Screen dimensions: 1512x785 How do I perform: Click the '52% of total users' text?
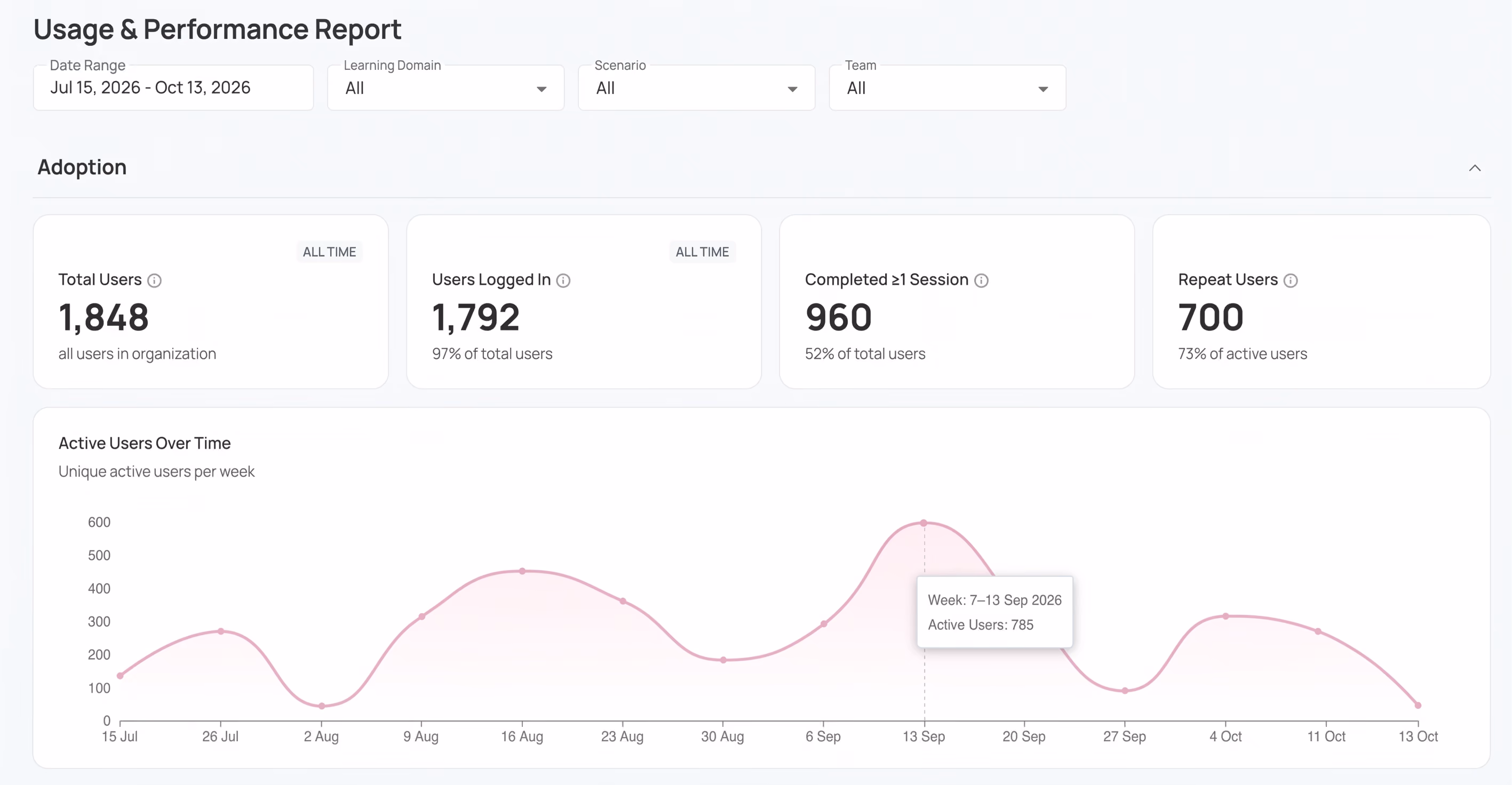(865, 354)
